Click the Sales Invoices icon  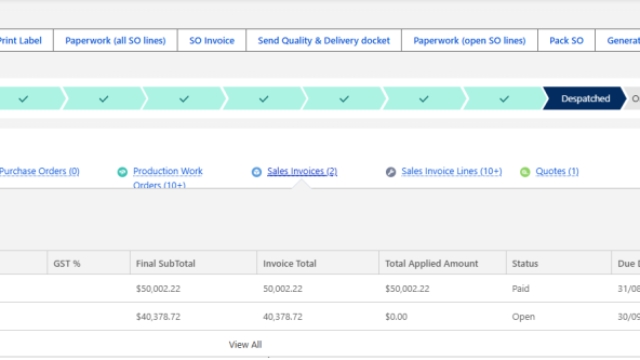(256, 172)
